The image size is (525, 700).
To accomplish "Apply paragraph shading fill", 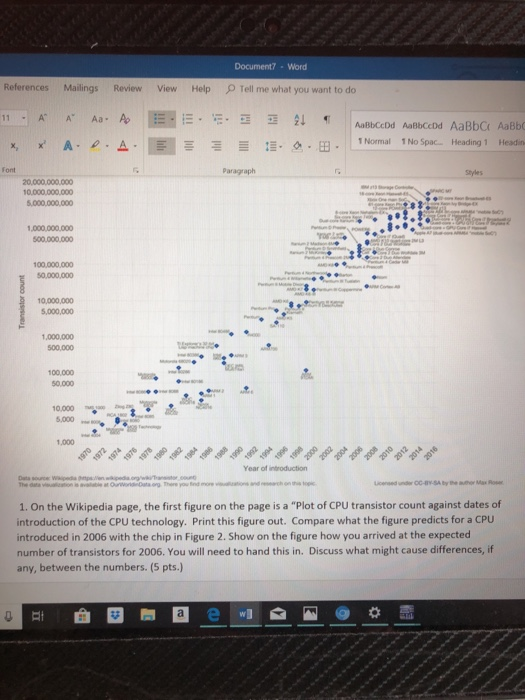I will (x=296, y=146).
